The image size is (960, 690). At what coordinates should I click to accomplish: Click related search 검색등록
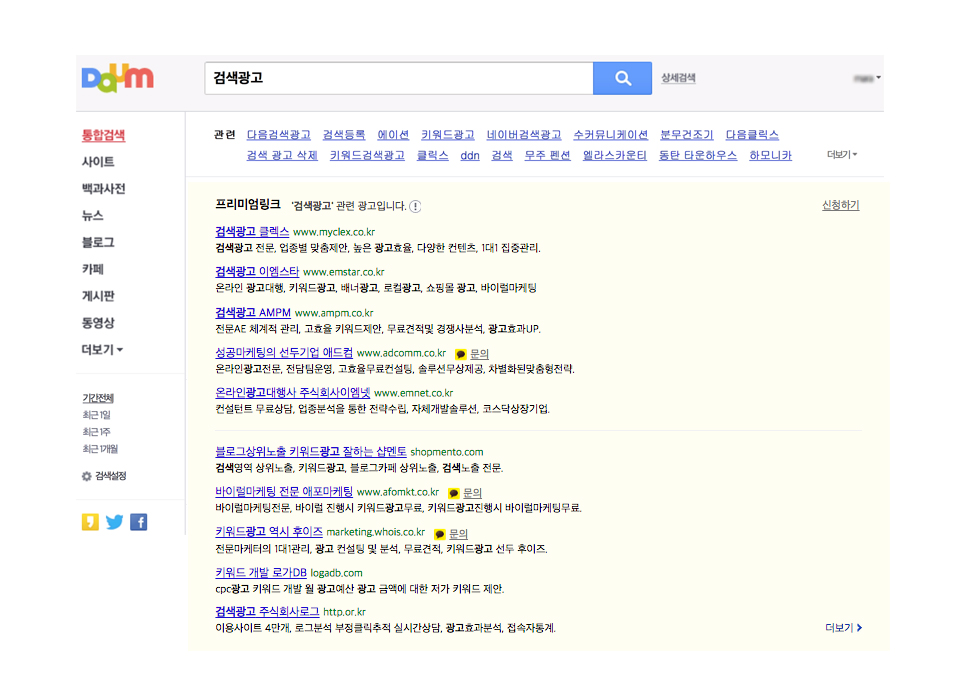point(344,135)
